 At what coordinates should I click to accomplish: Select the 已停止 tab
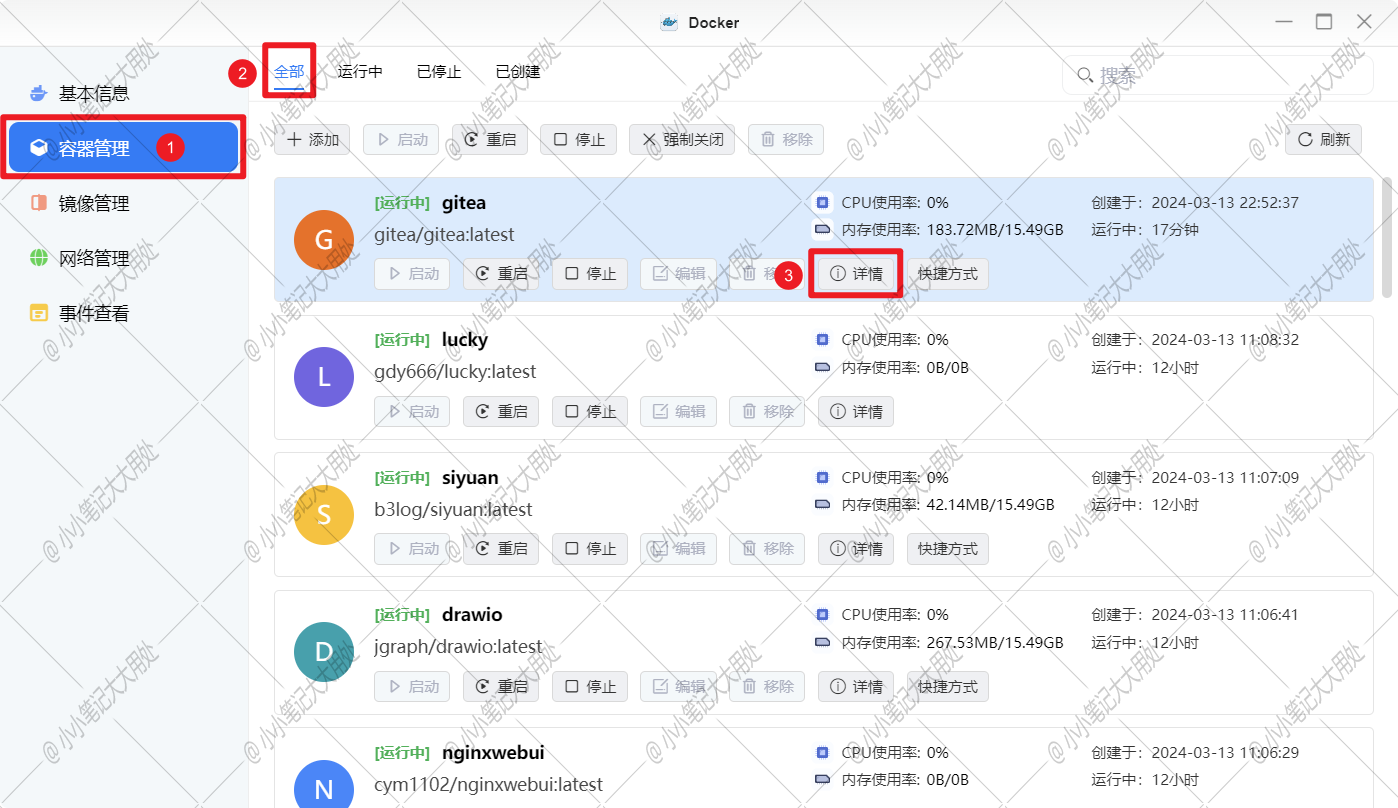click(x=438, y=71)
